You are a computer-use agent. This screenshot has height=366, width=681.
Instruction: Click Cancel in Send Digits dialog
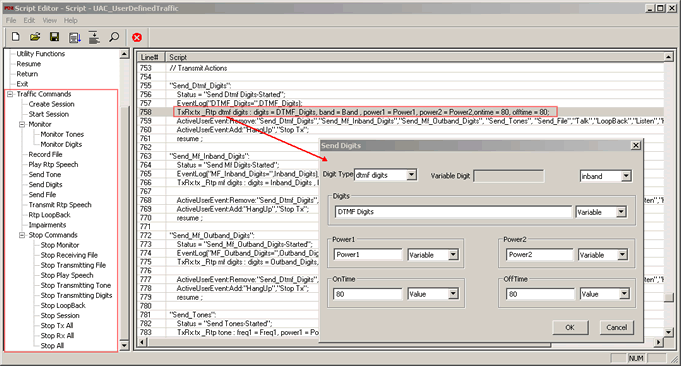click(616, 327)
